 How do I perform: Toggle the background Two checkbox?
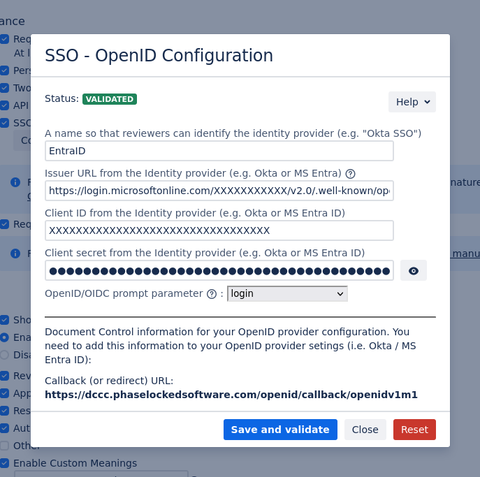(4, 88)
